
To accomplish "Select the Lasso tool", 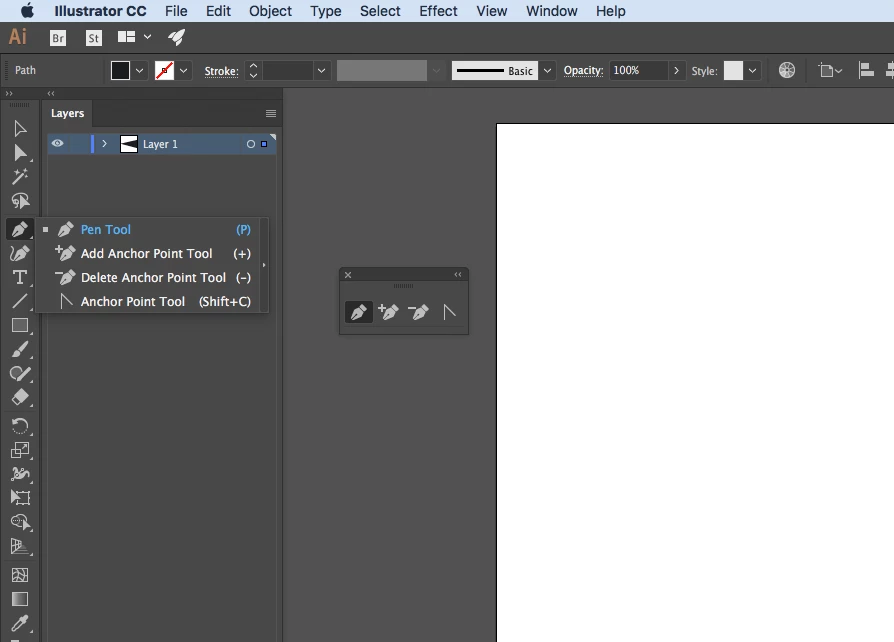I will [20, 201].
